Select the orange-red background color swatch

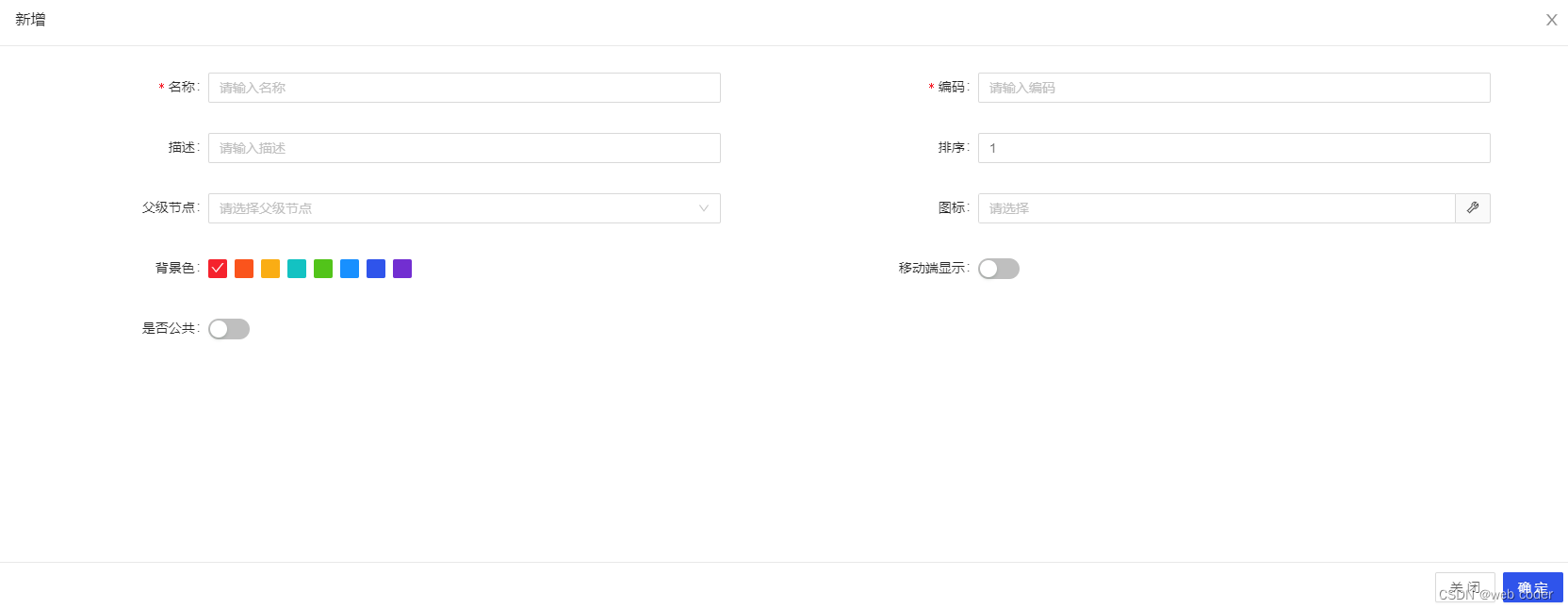click(244, 269)
